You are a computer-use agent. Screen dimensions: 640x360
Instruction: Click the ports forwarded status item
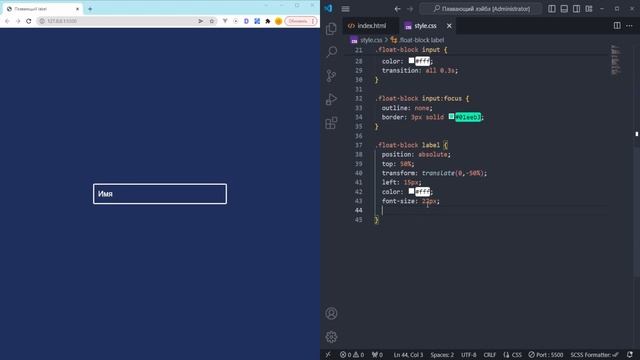(377, 355)
